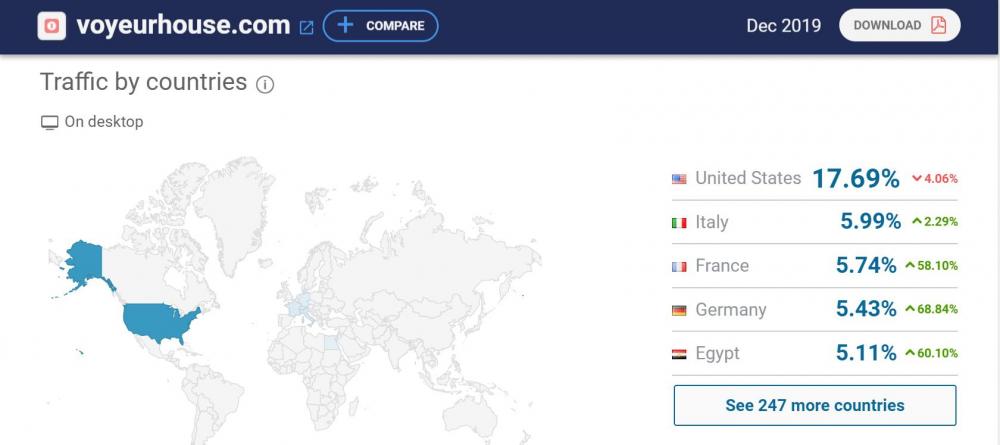Viewport: 1000px width, 445px height.
Task: Click United States on the world map
Action: [160, 320]
